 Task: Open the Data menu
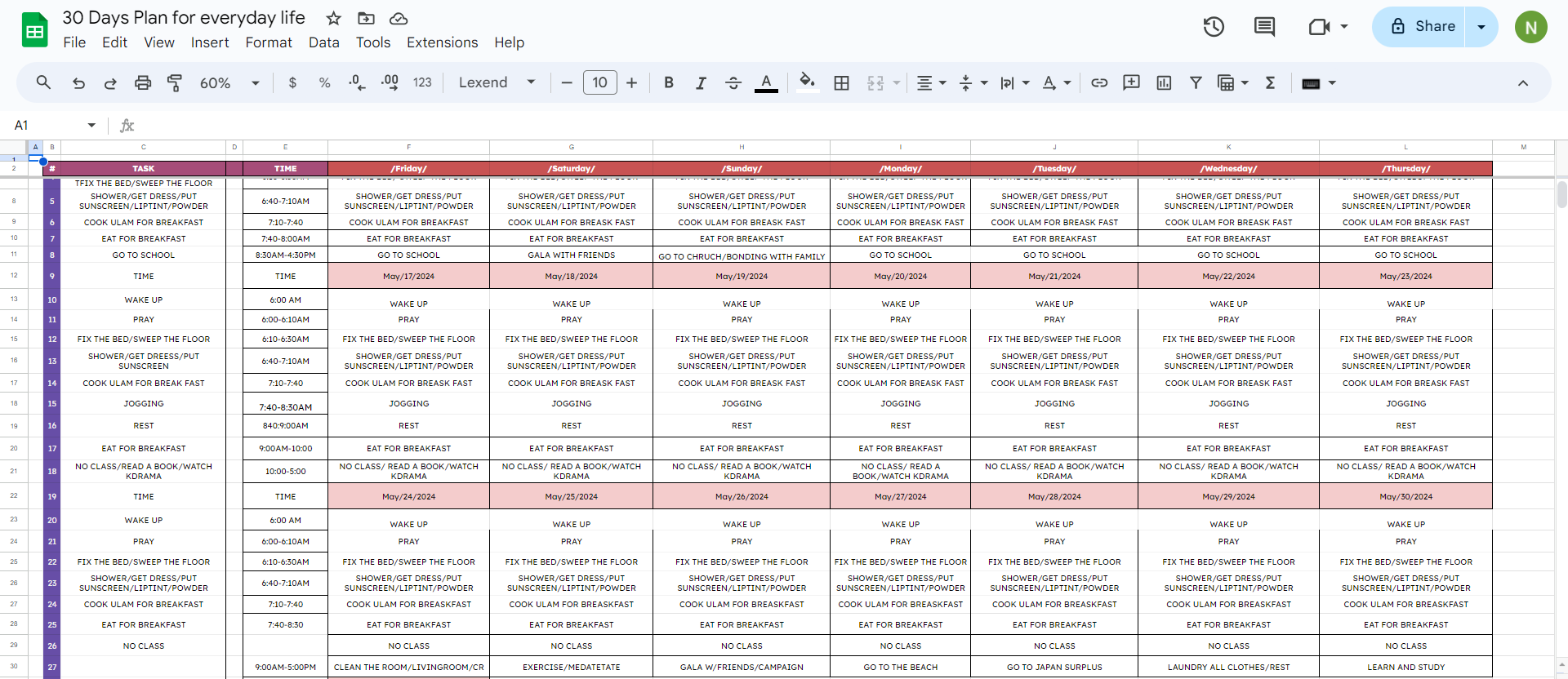pos(324,42)
